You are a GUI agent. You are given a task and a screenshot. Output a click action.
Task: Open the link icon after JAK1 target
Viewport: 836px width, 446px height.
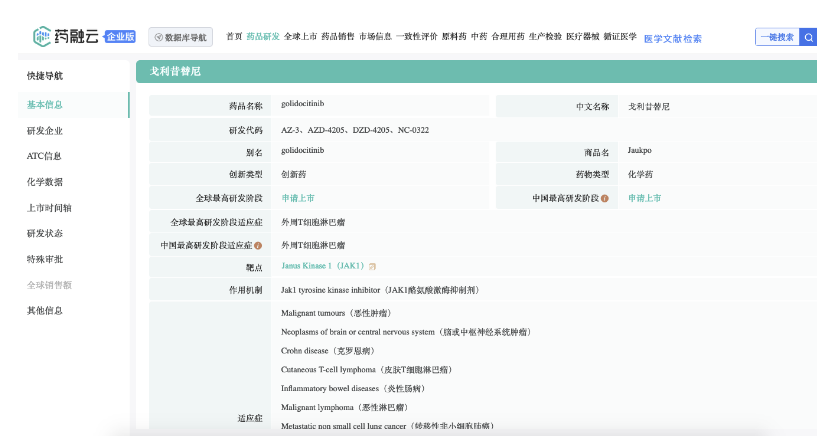coord(372,267)
